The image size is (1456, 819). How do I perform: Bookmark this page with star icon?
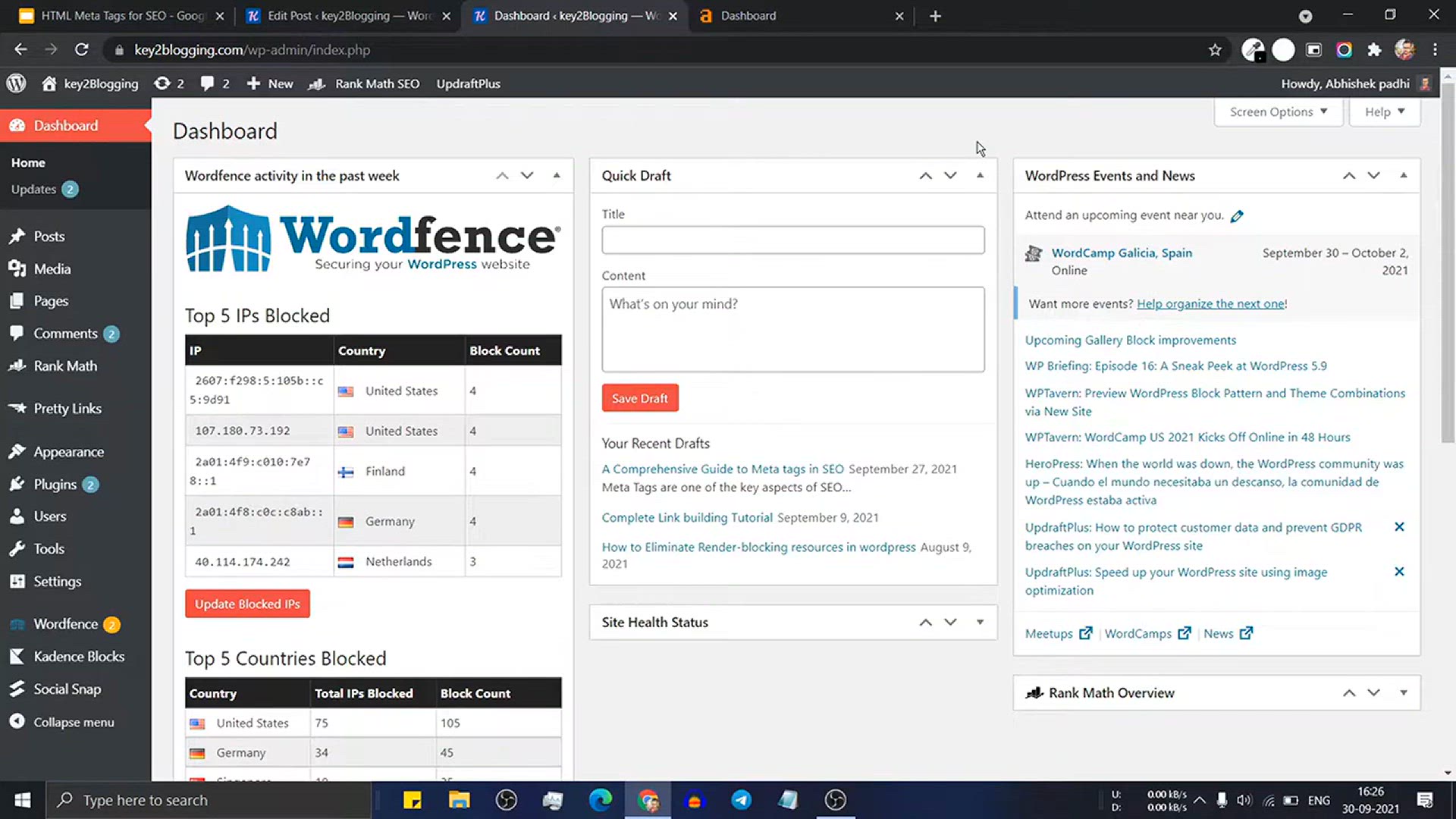tap(1215, 50)
